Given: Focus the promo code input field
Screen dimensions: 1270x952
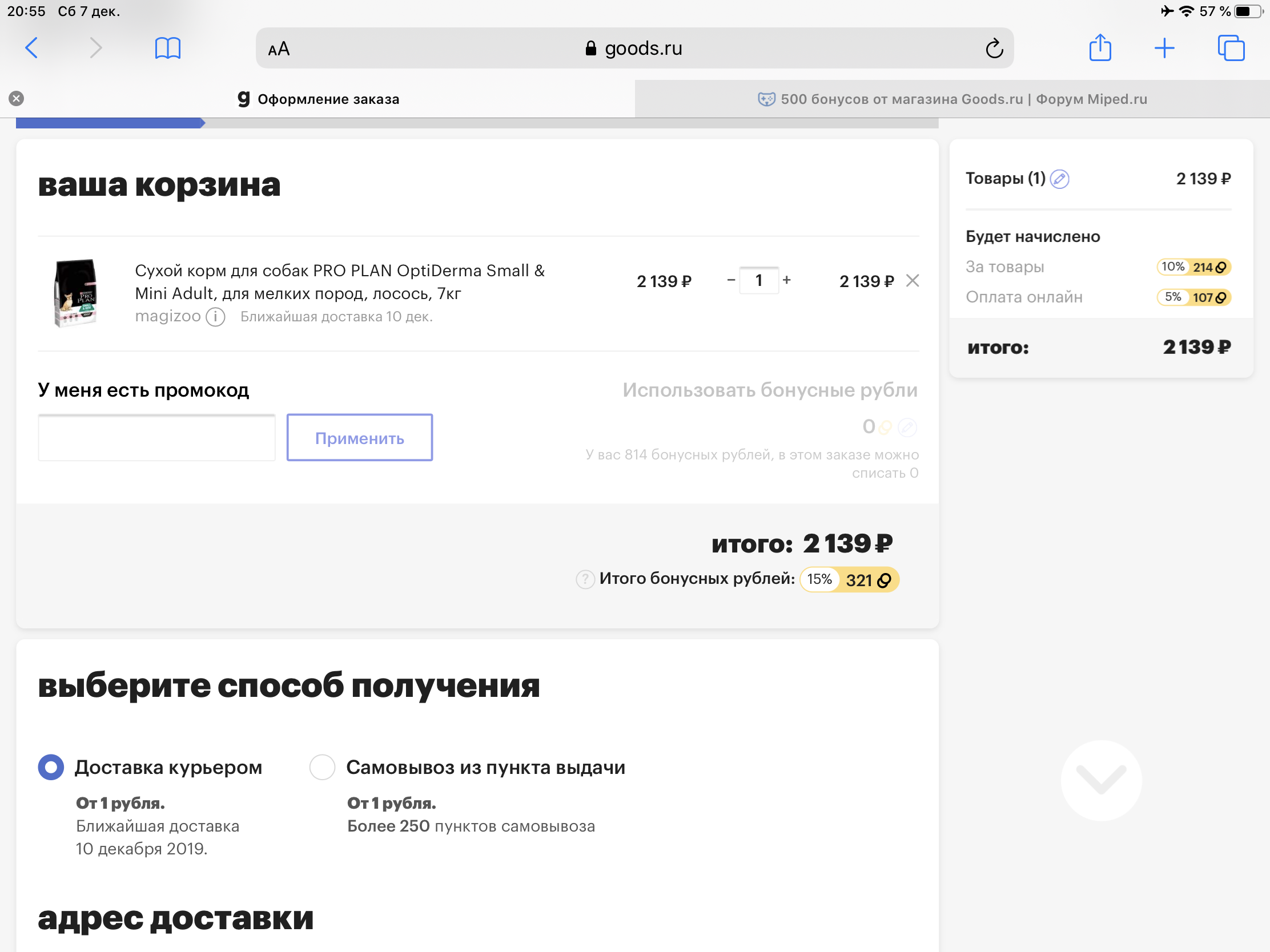Looking at the screenshot, I should click(156, 438).
